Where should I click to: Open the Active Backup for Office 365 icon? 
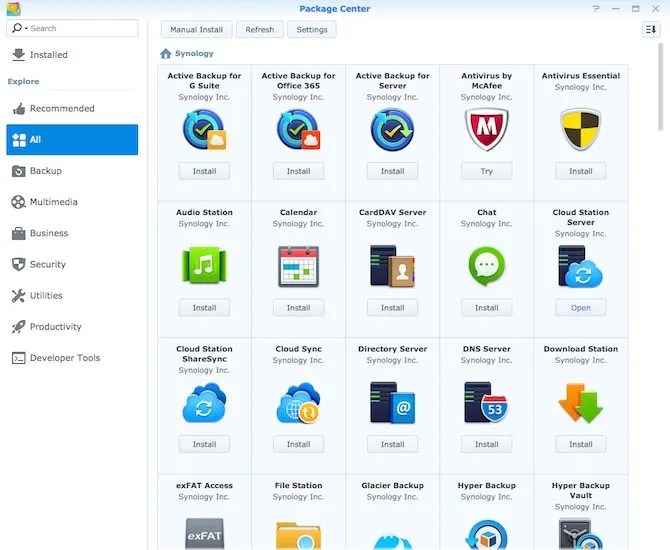point(298,129)
